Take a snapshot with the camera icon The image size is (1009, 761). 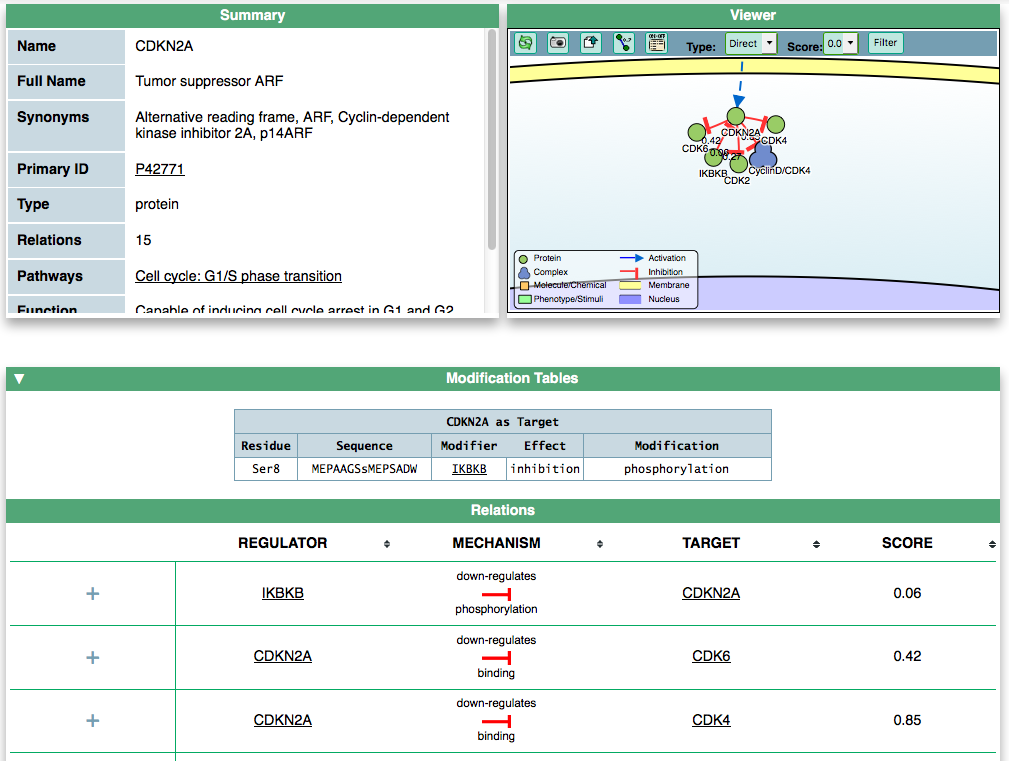558,43
